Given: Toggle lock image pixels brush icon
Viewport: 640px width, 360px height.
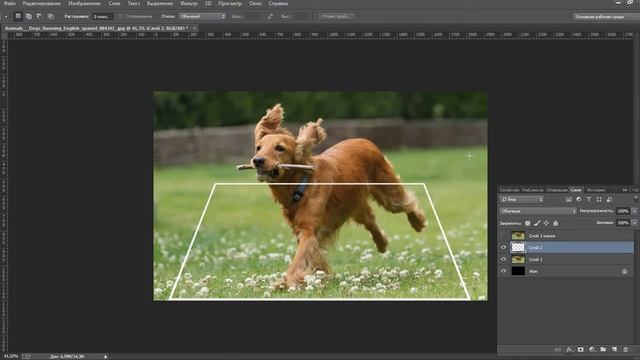Looking at the screenshot, I should (x=537, y=223).
